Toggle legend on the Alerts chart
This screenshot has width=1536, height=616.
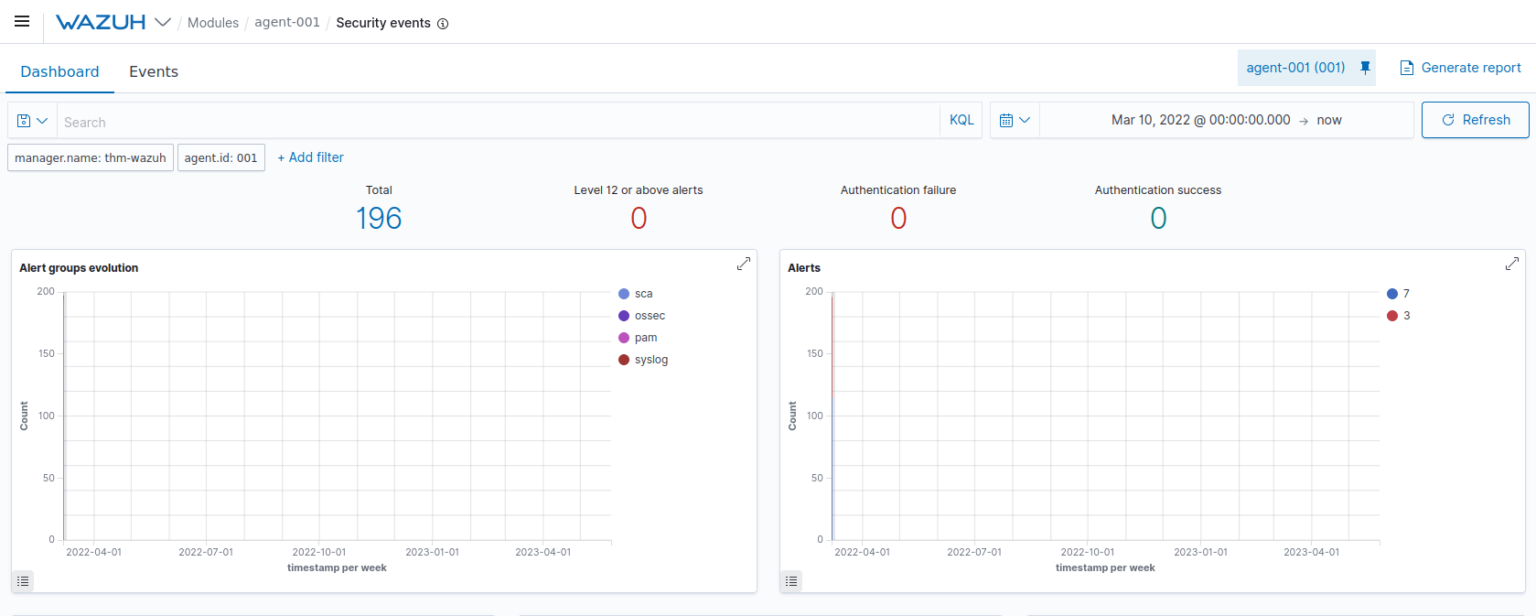(x=792, y=580)
